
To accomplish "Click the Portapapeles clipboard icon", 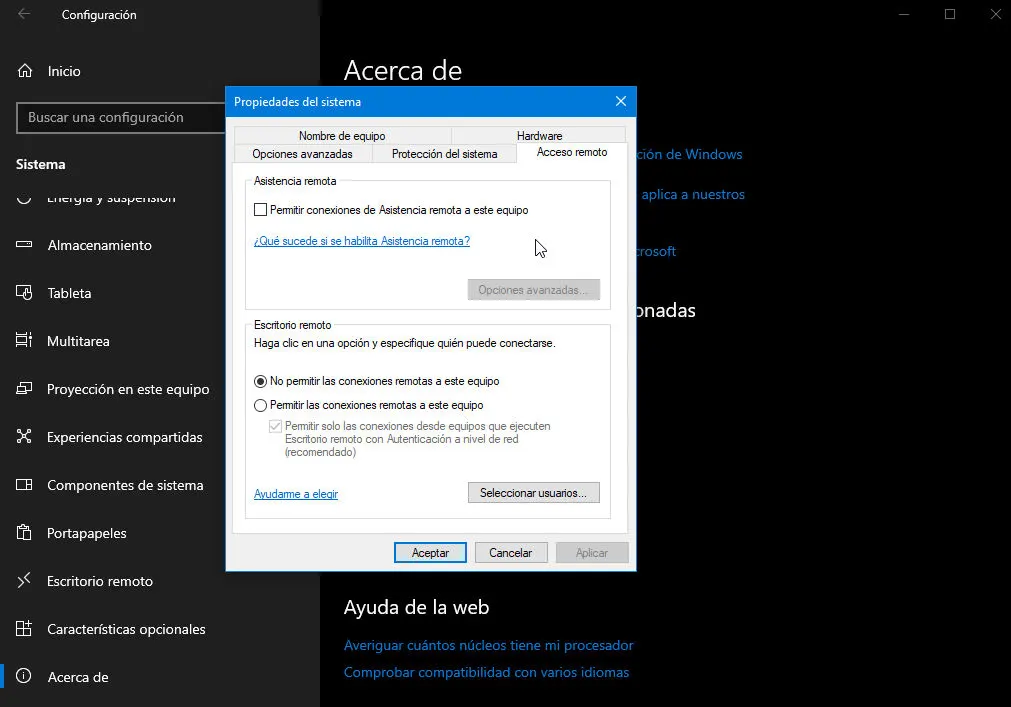I will tap(24, 532).
